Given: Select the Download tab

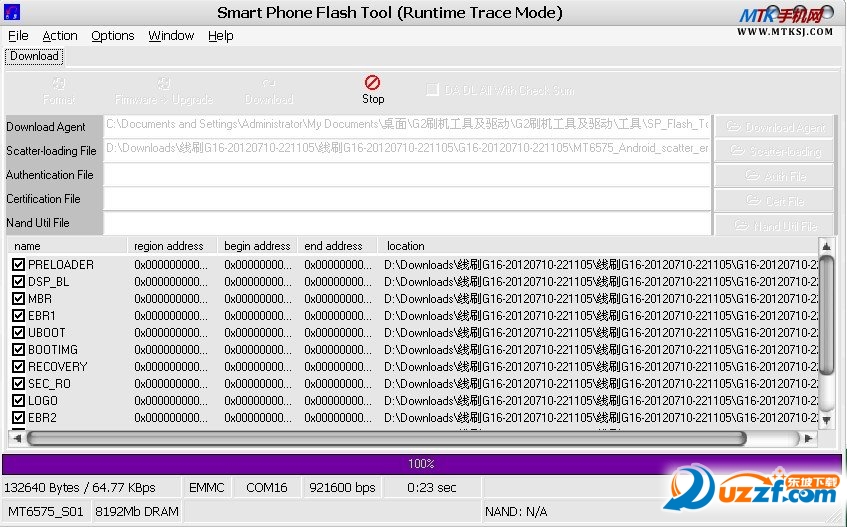Looking at the screenshot, I should pyautogui.click(x=34, y=56).
